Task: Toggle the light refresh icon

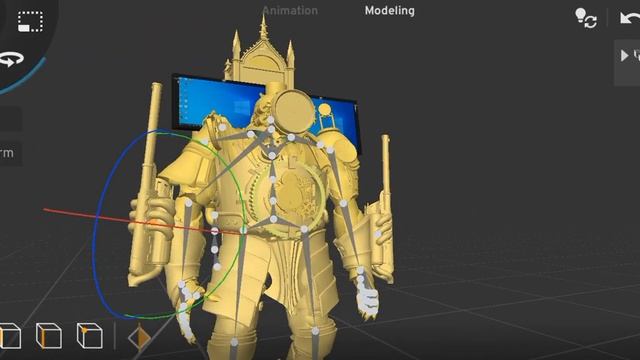Action: pos(586,18)
